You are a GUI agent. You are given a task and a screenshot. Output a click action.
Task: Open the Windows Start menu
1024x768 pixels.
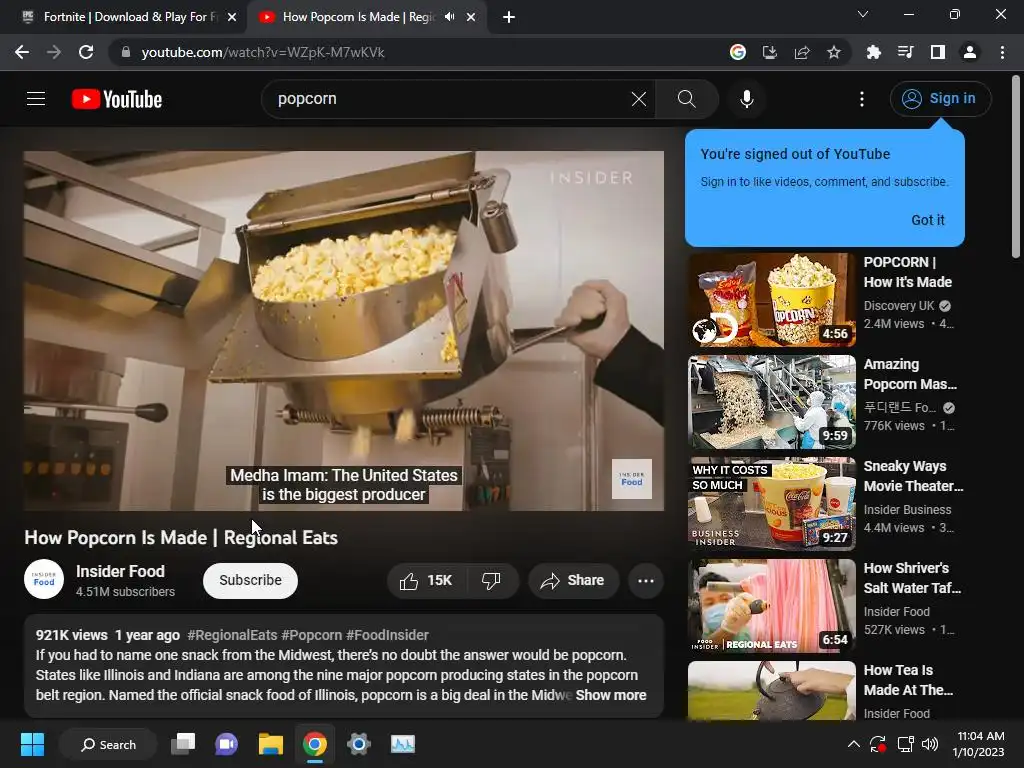pyautogui.click(x=32, y=744)
